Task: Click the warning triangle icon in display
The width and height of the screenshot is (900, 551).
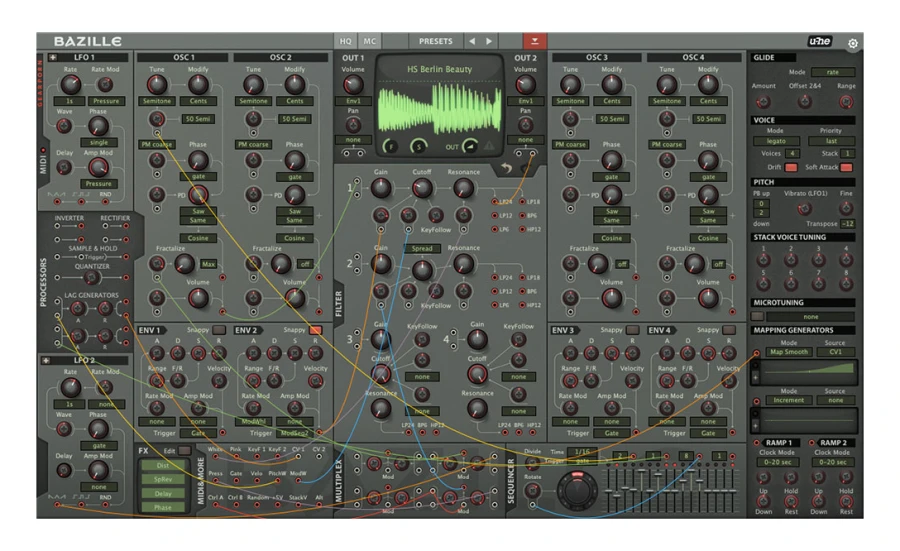Action: pyautogui.click(x=489, y=146)
